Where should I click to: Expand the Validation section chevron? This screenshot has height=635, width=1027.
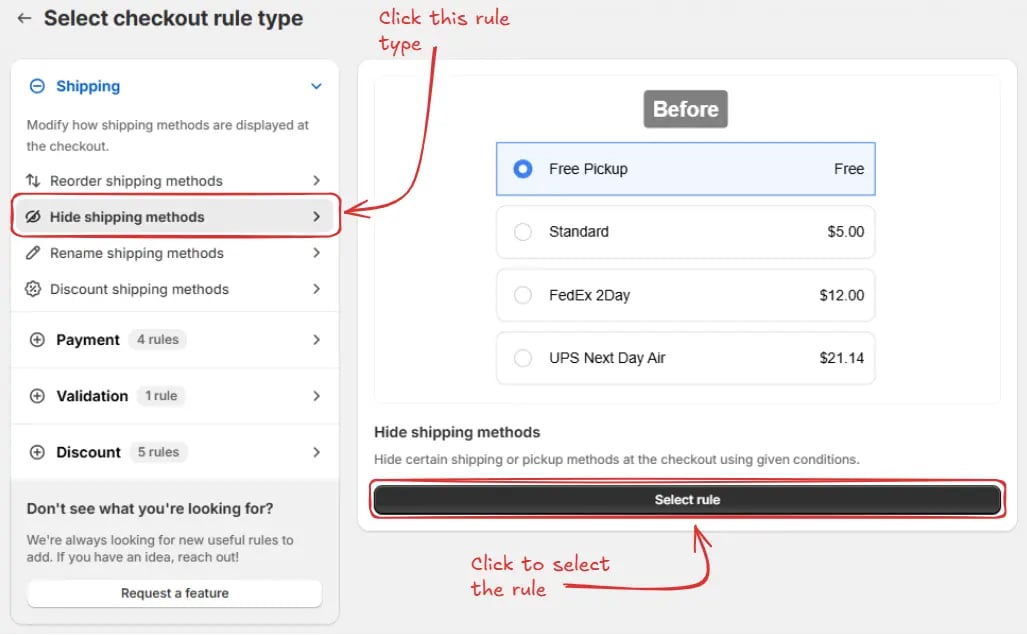pyautogui.click(x=316, y=396)
